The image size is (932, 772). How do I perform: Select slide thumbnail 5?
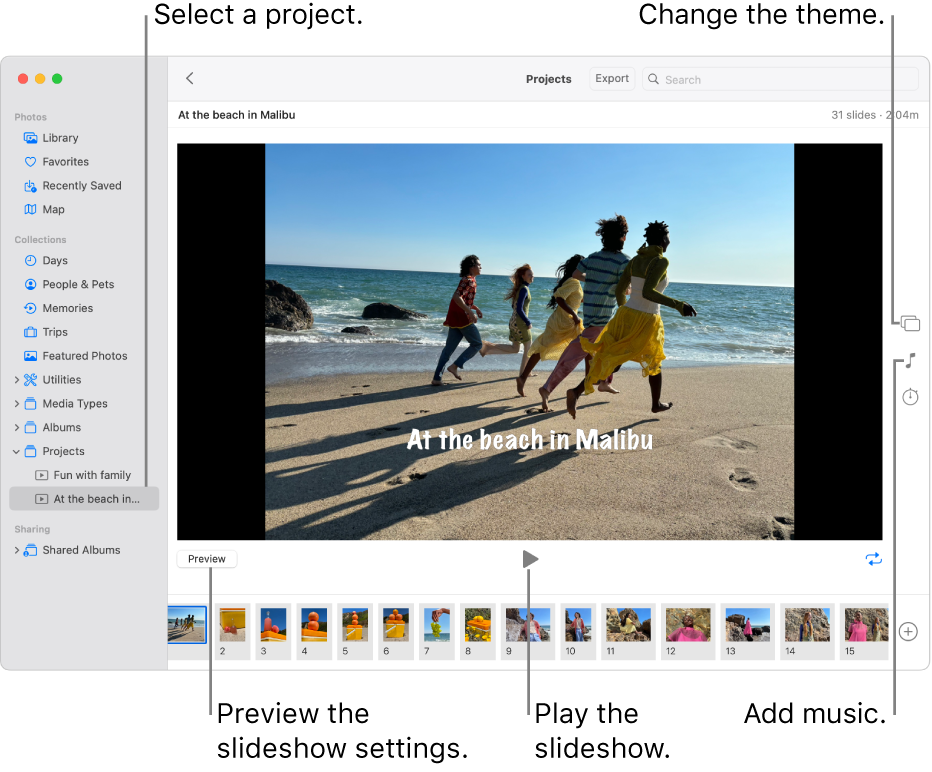355,631
